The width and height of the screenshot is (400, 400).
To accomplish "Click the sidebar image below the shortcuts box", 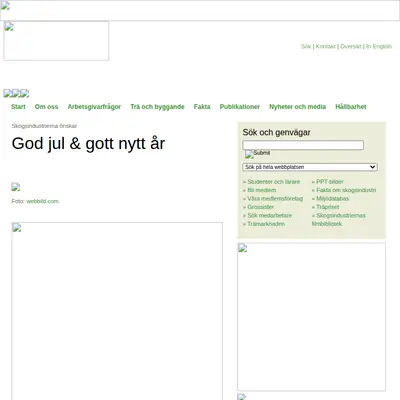I will tap(311, 317).
